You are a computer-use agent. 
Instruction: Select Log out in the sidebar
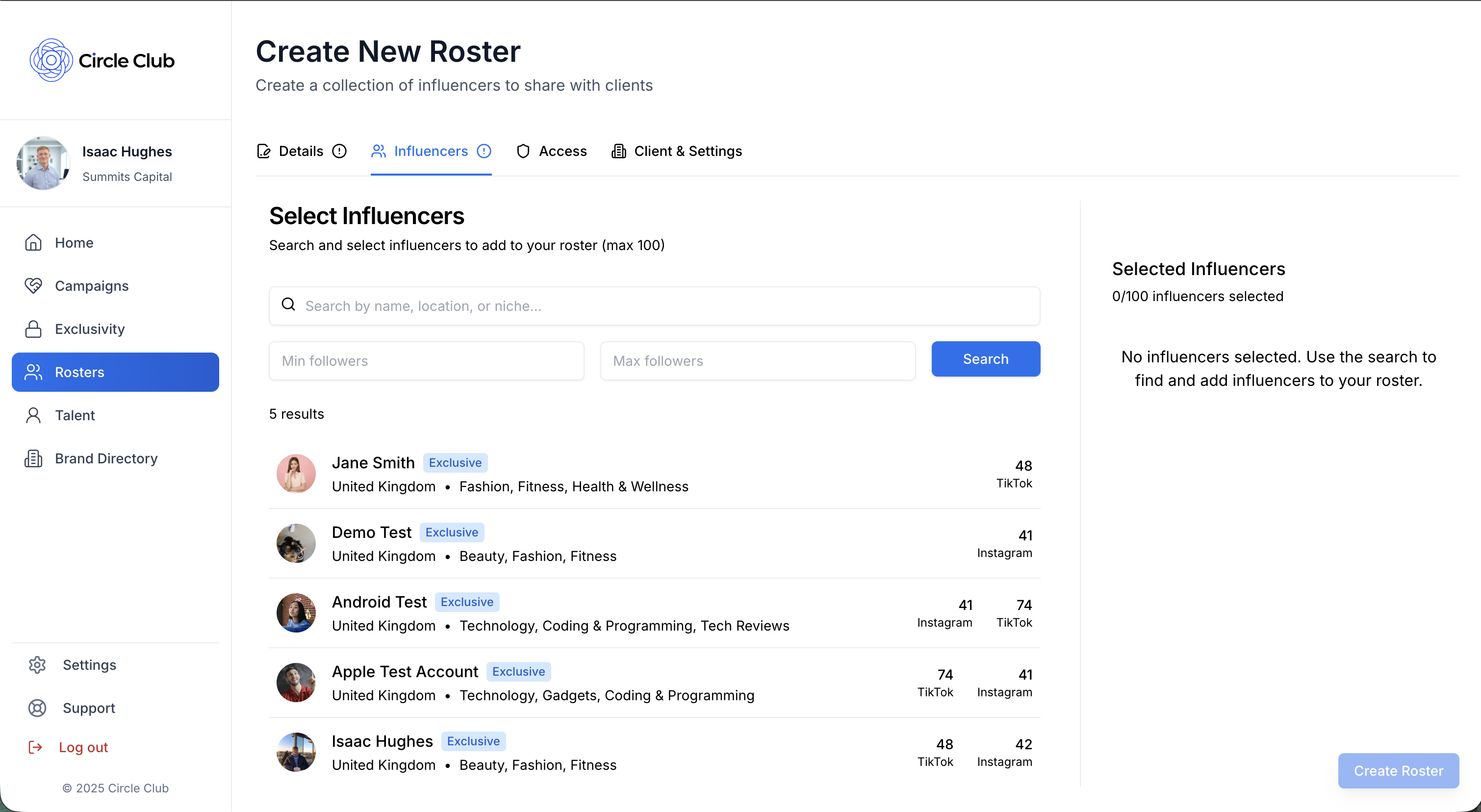pos(83,747)
